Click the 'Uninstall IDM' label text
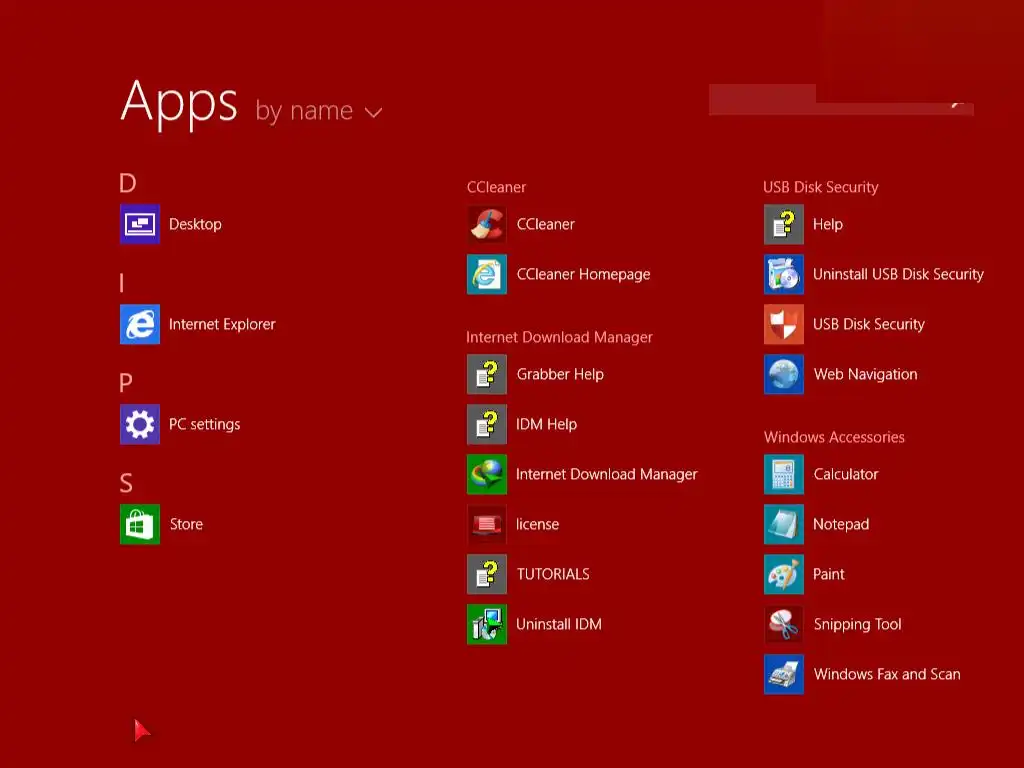The height and width of the screenshot is (768, 1024). coord(559,624)
